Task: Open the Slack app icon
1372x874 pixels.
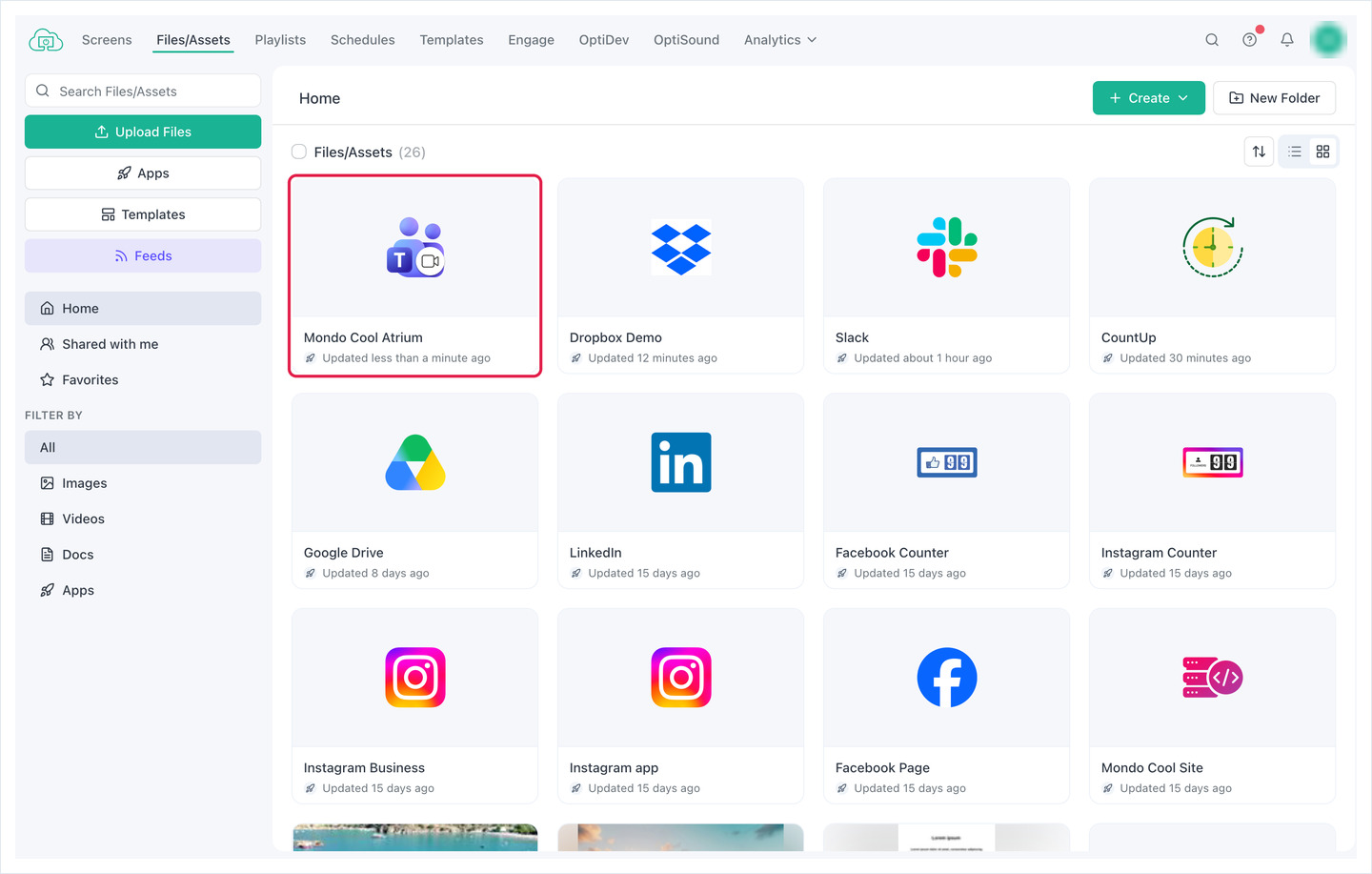Action: pyautogui.click(x=947, y=248)
